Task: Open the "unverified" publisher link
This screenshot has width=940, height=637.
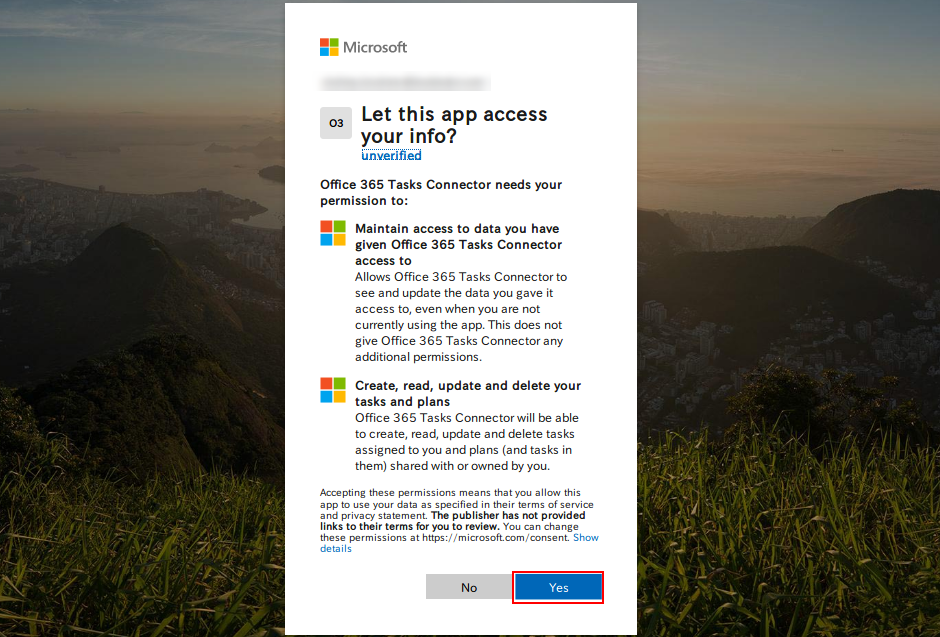Action: pos(391,156)
